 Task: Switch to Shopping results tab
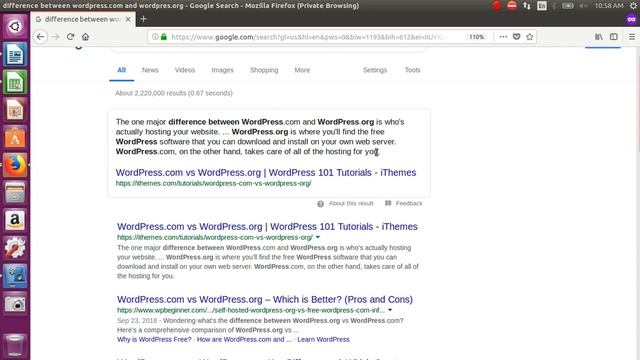click(264, 70)
